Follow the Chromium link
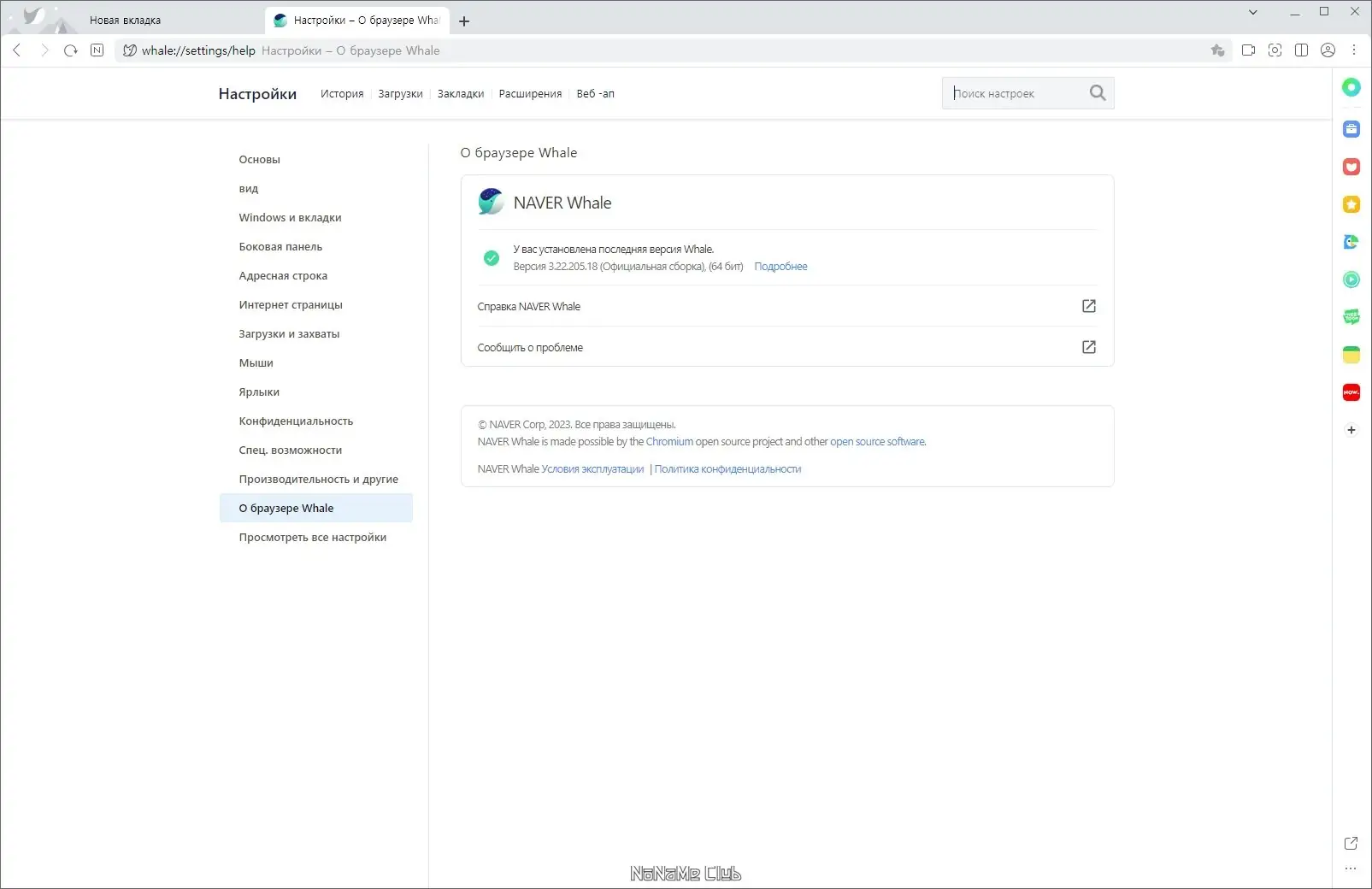1372x889 pixels. point(669,442)
